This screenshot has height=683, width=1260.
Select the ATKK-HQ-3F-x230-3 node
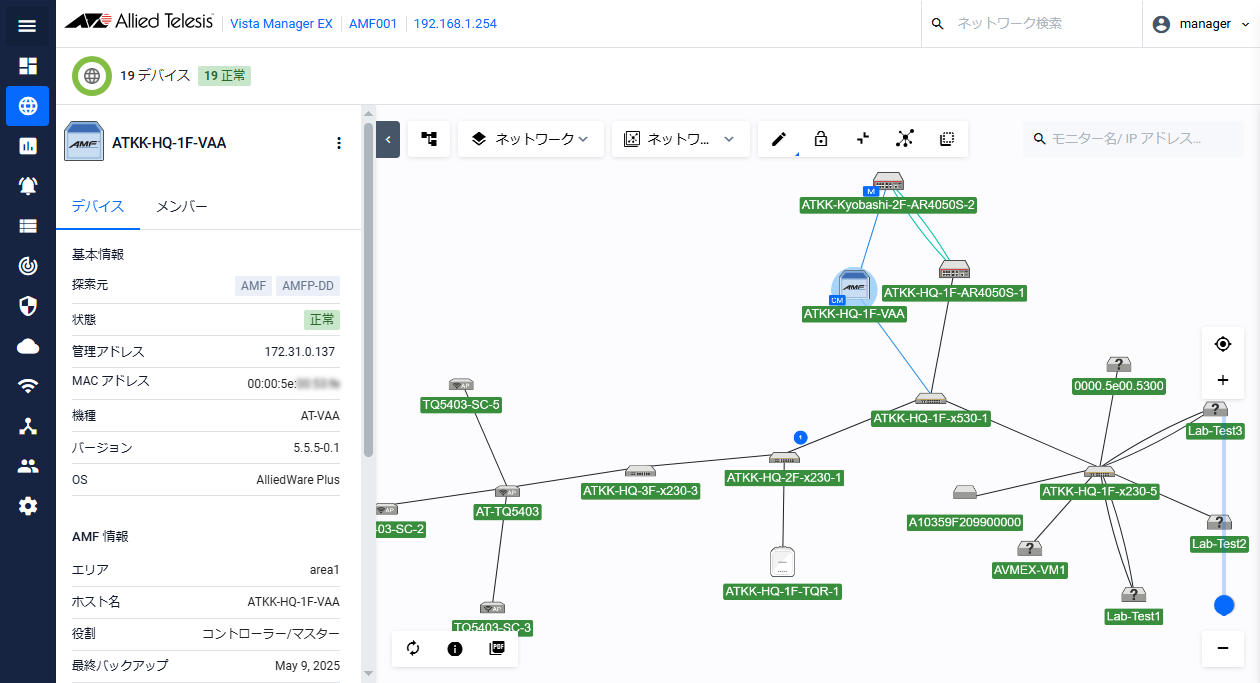(x=640, y=472)
